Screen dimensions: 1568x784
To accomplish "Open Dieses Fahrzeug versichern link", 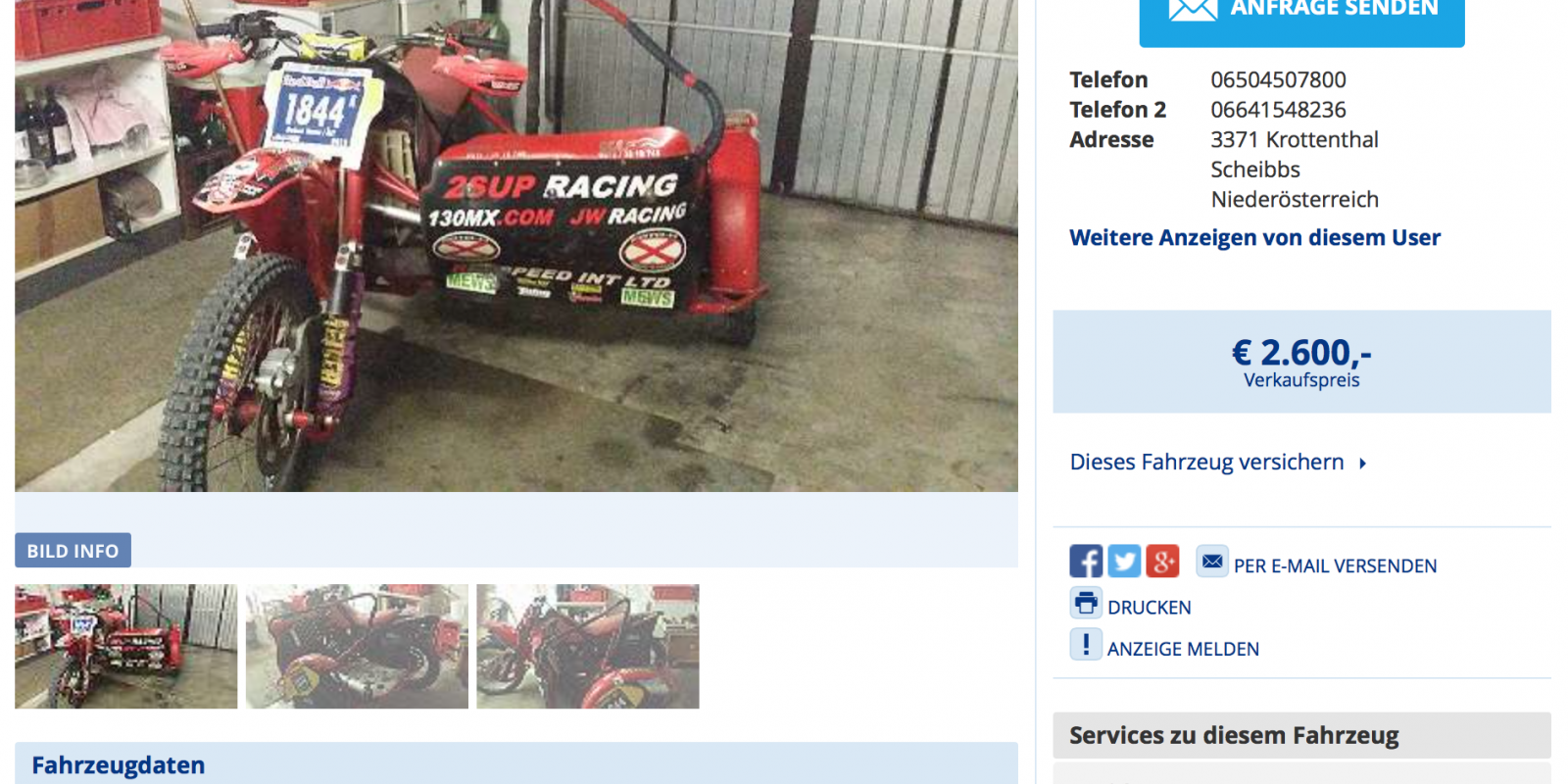I will [x=1206, y=463].
